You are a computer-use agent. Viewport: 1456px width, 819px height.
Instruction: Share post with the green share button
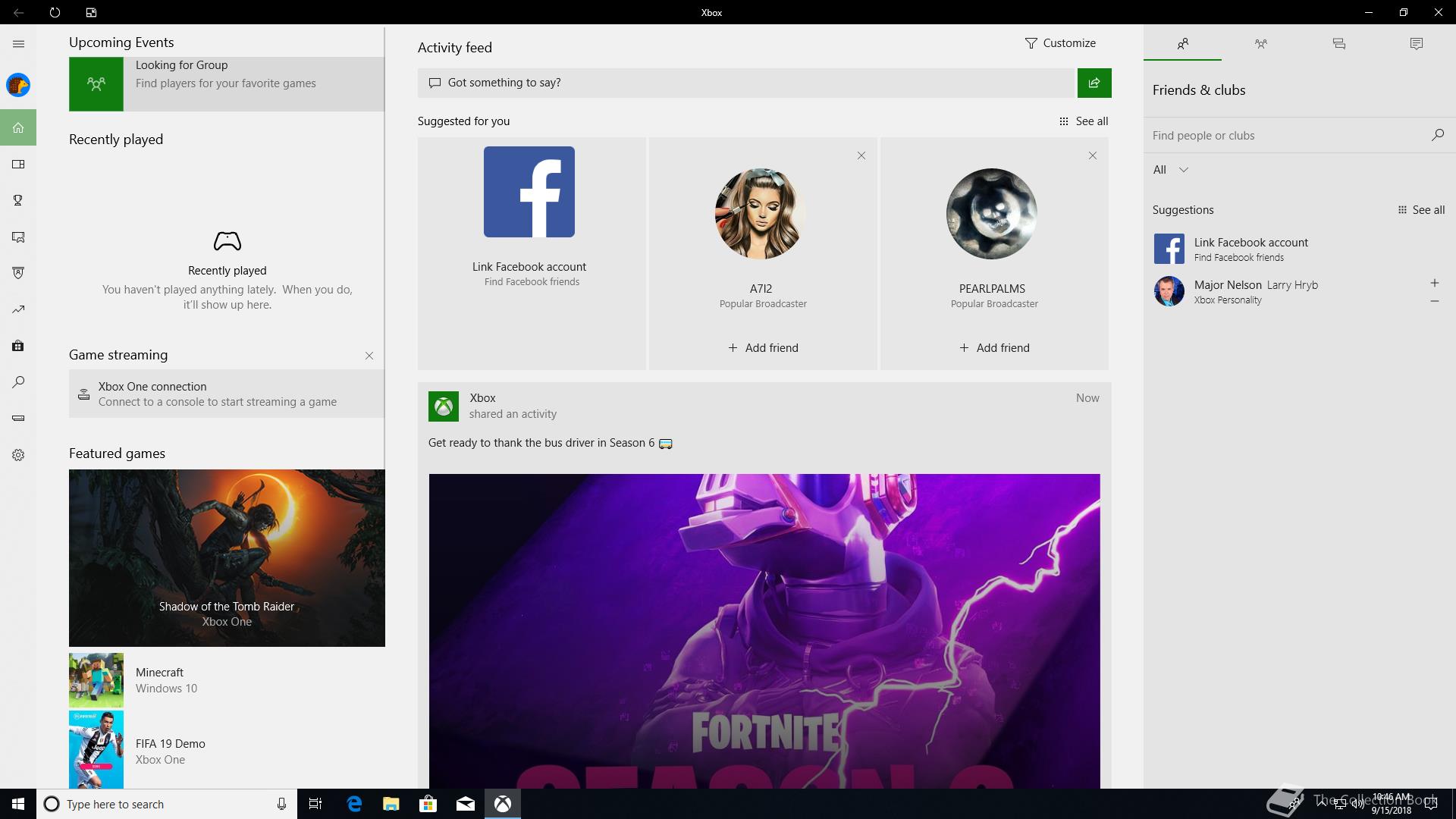(x=1094, y=83)
